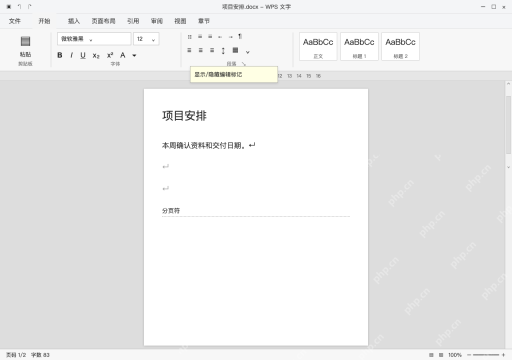Apply the 标题 1 style
Image resolution: width=512 pixels, height=360 pixels.
click(359, 47)
